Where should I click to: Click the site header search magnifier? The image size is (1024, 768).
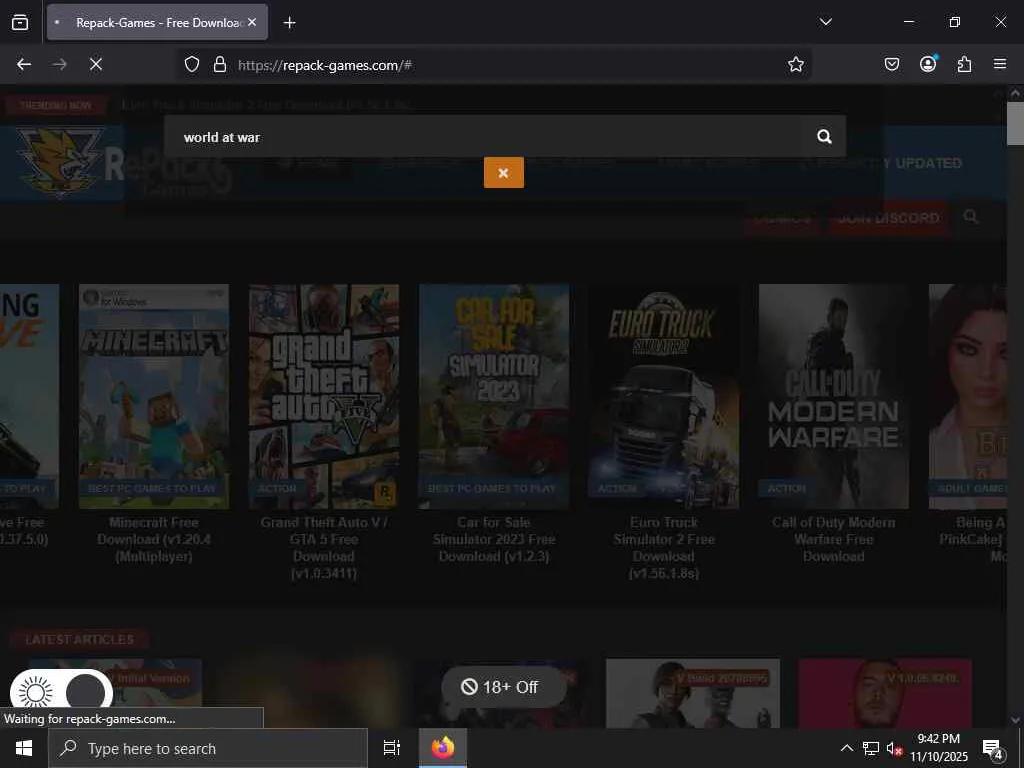point(971,217)
